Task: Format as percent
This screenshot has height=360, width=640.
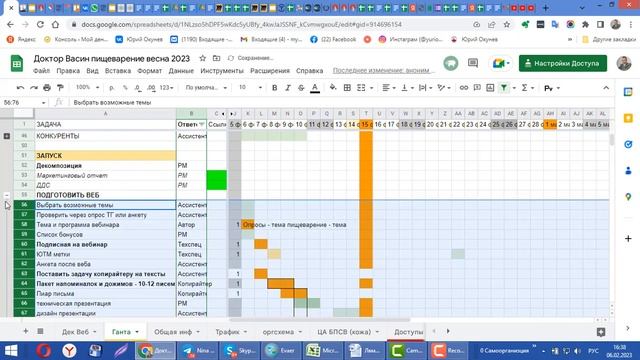Action: pos(125,88)
